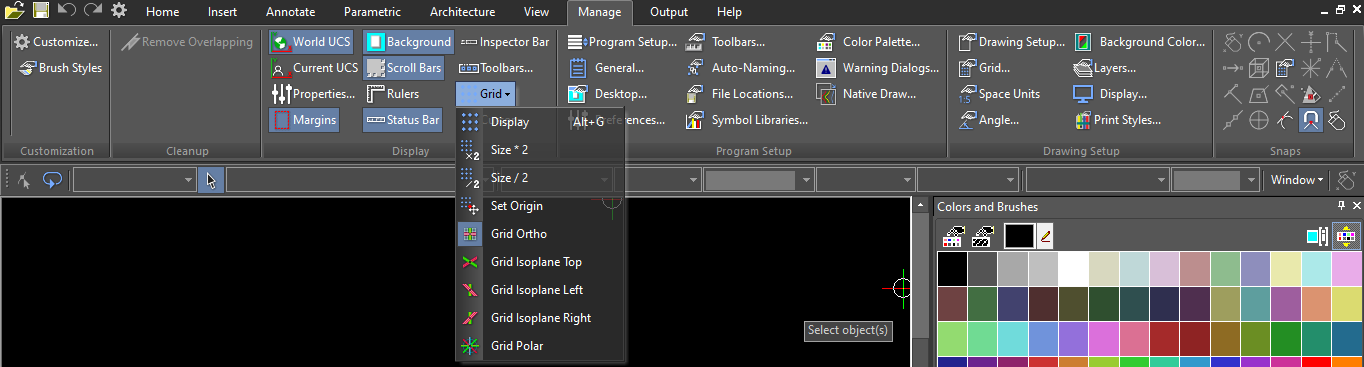This screenshot has width=1364, height=367.
Task: Open Properties... in Display group
Action: pos(313,94)
